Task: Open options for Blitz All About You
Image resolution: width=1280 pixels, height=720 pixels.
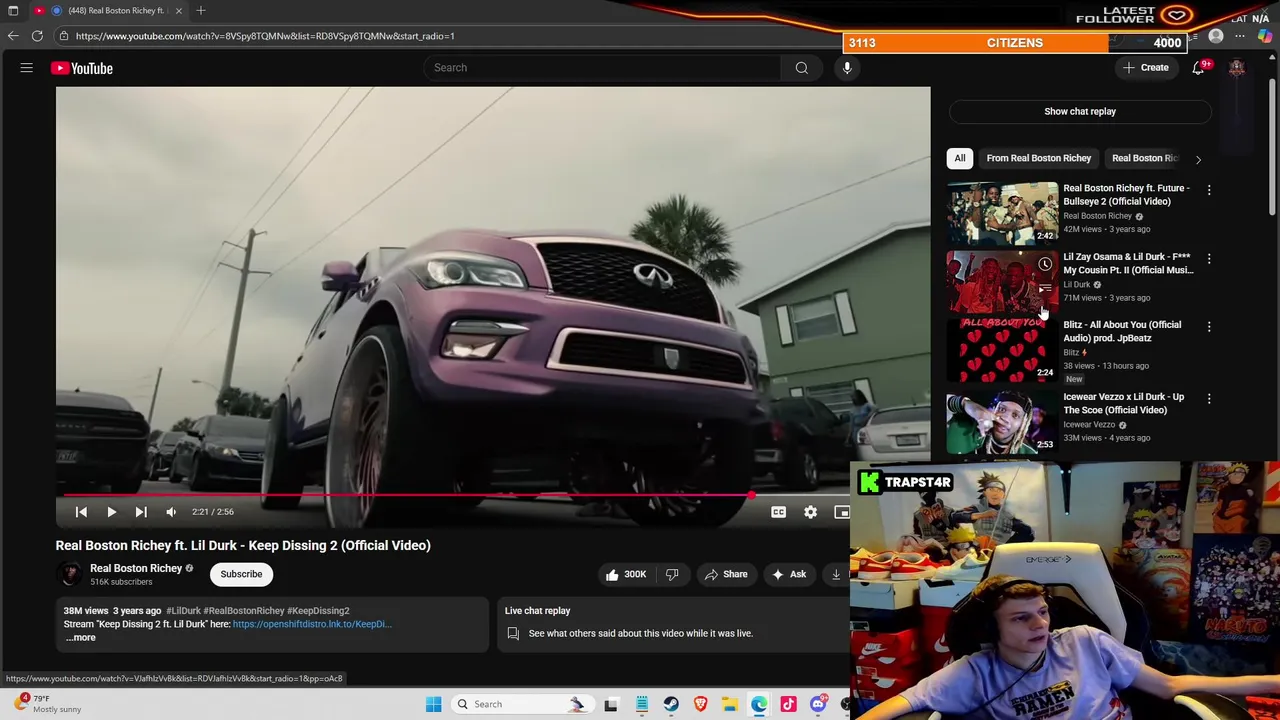Action: (x=1209, y=326)
